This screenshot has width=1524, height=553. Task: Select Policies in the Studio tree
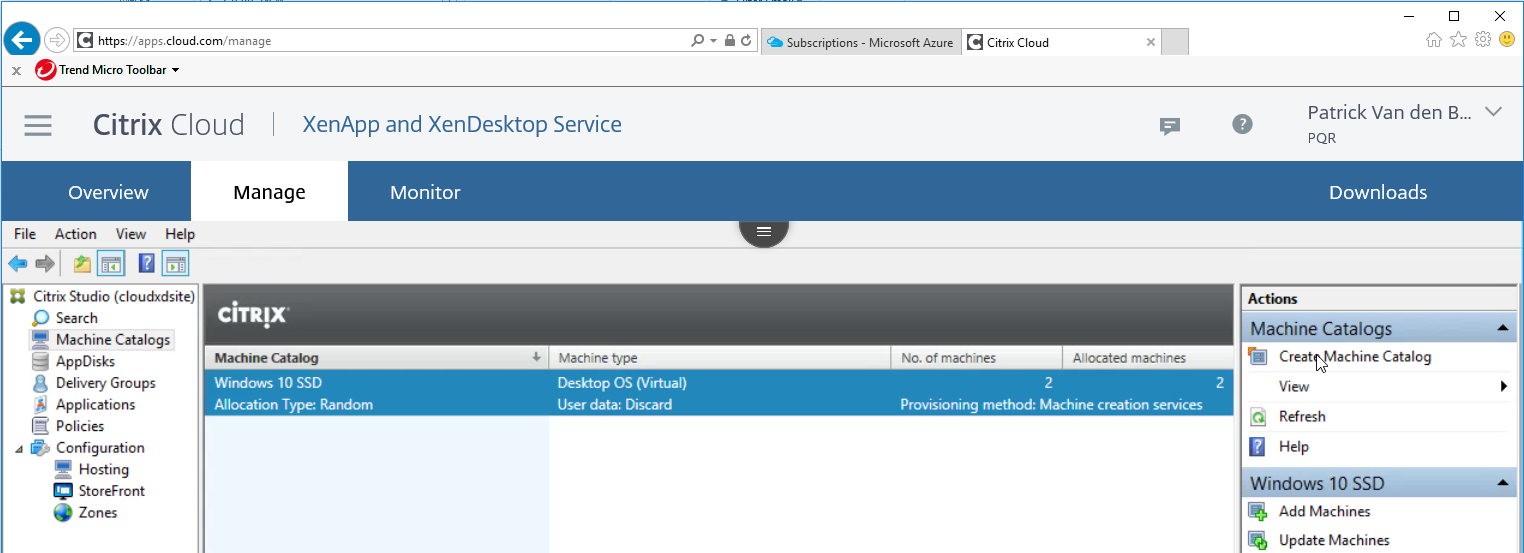pos(80,426)
